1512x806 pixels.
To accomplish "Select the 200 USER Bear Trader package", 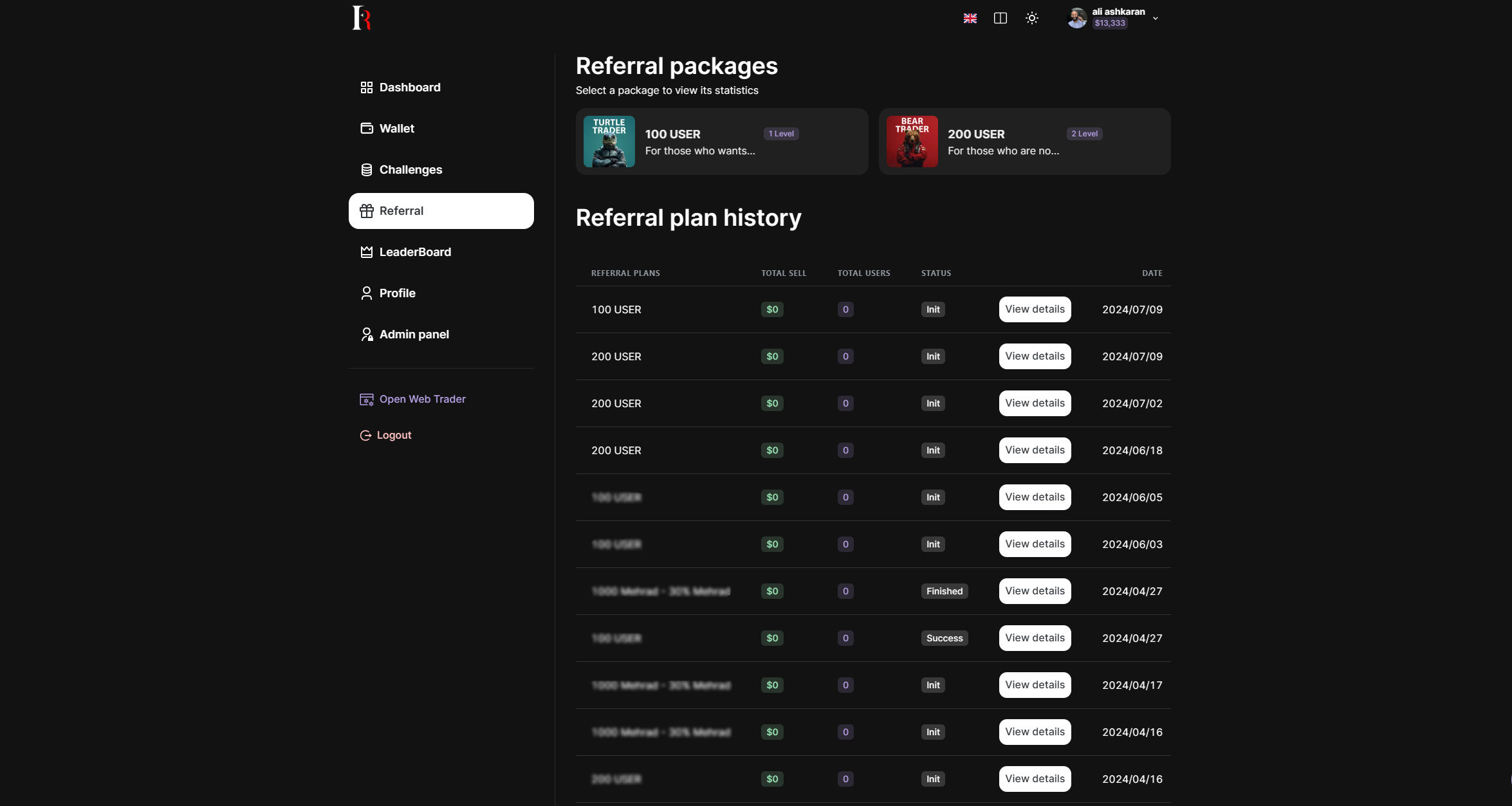I will [x=1024, y=142].
